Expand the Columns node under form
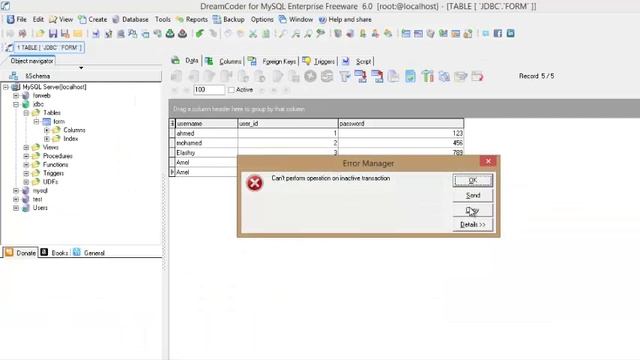This screenshot has height=360, width=640. tap(47, 130)
